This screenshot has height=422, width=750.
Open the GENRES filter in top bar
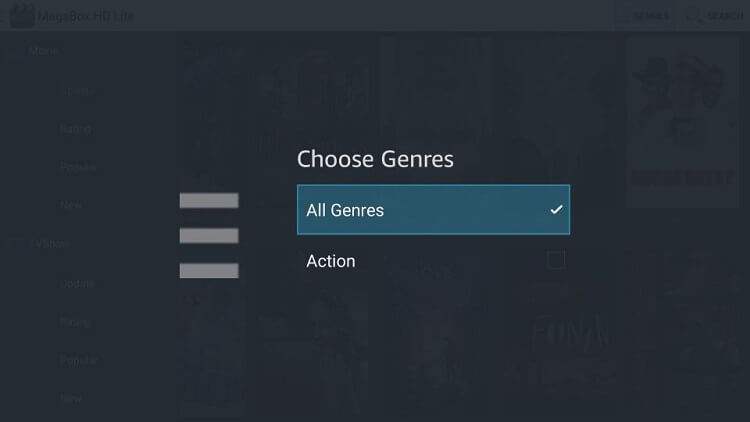(651, 16)
